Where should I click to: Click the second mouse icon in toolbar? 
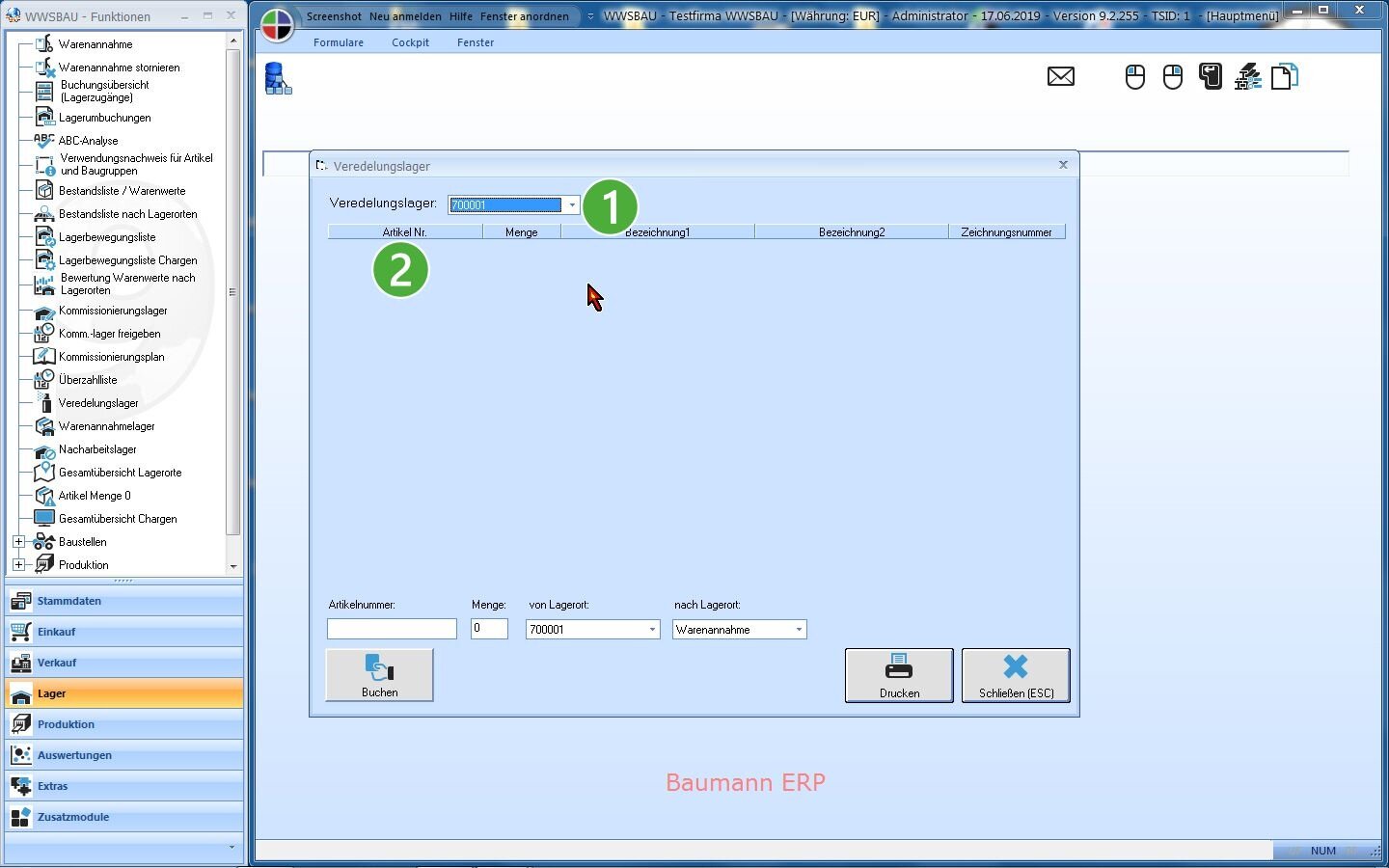[x=1173, y=77]
